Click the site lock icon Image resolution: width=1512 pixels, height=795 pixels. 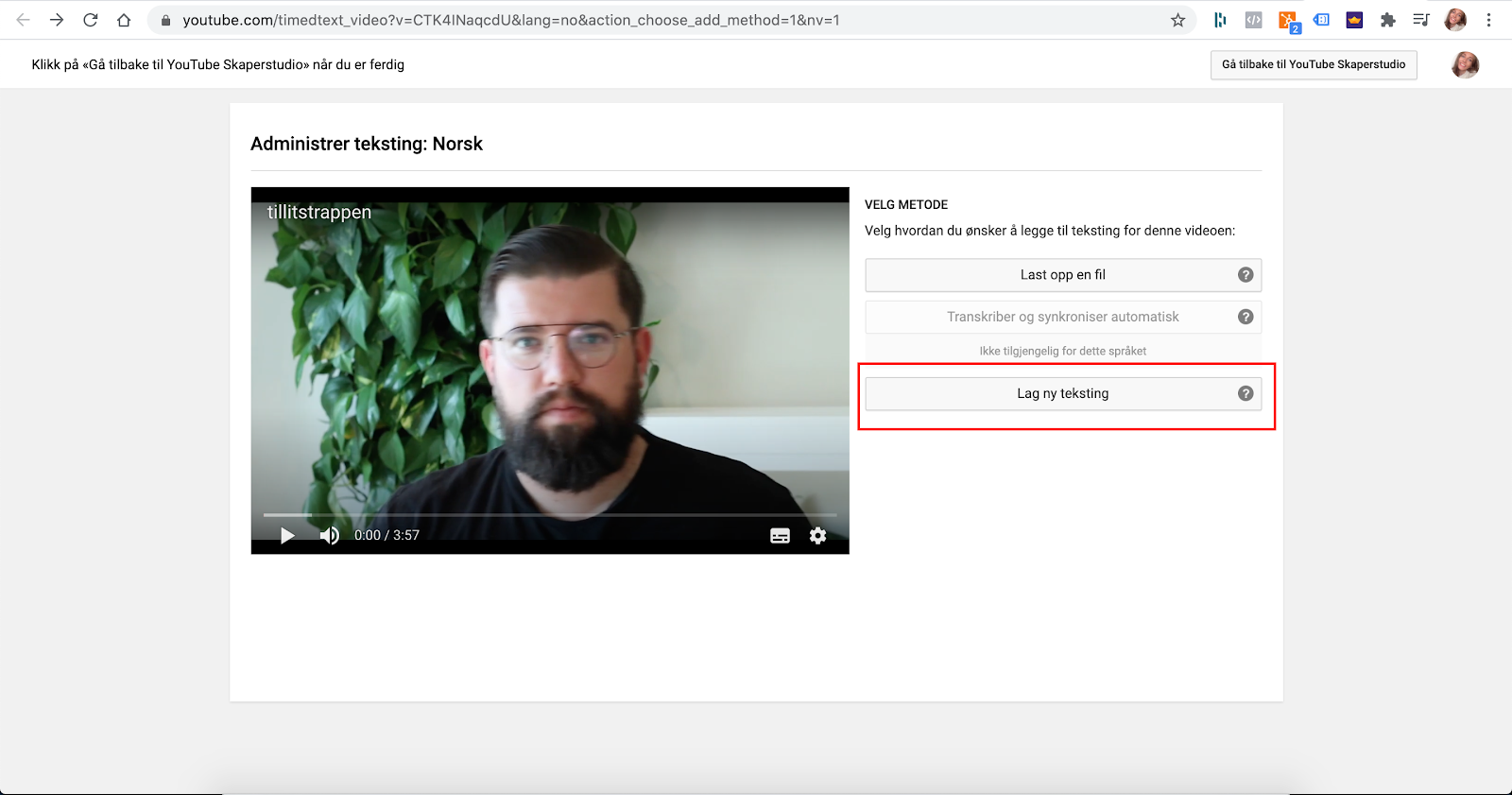tap(165, 20)
